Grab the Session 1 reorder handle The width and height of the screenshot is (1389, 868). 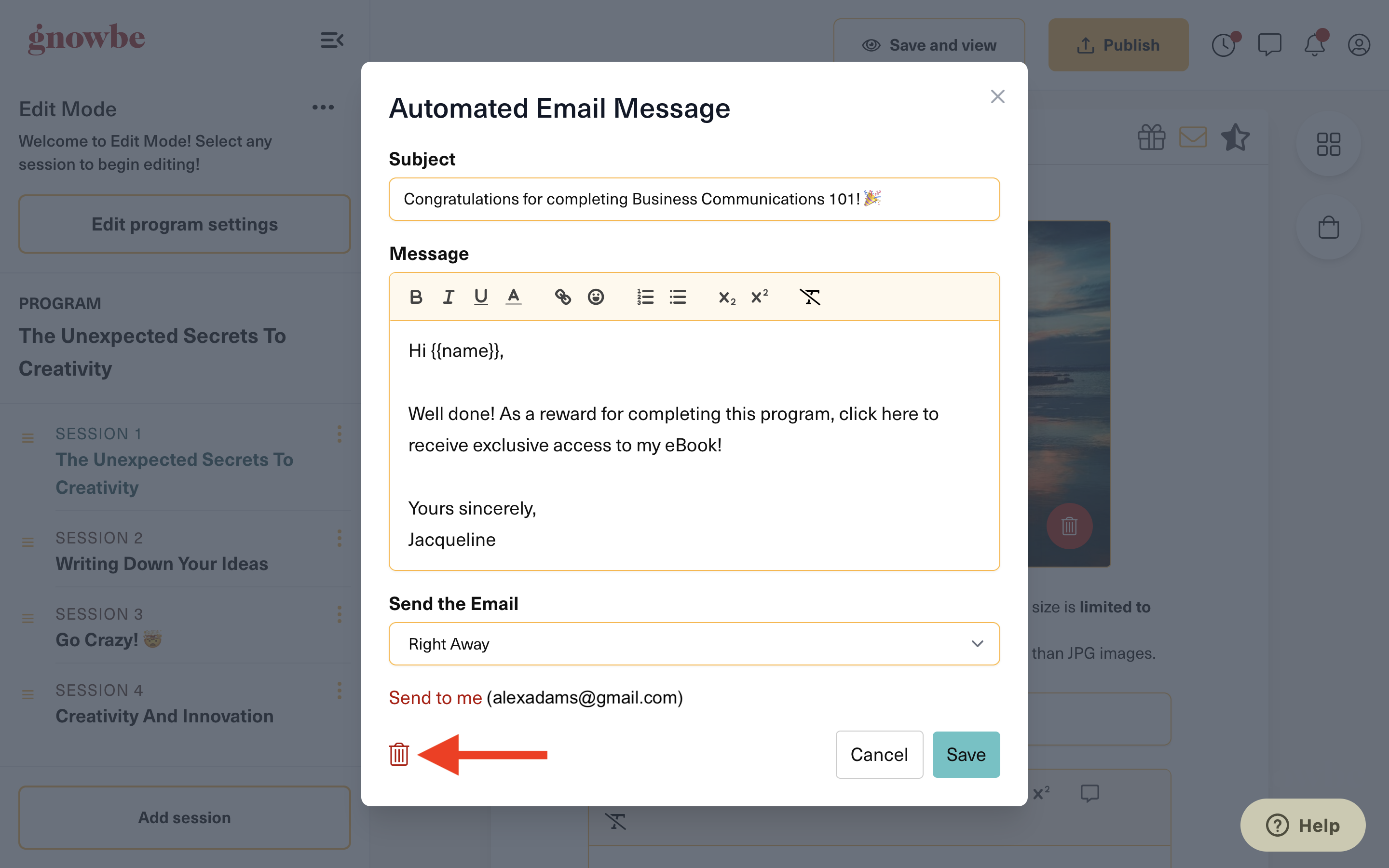point(27,438)
